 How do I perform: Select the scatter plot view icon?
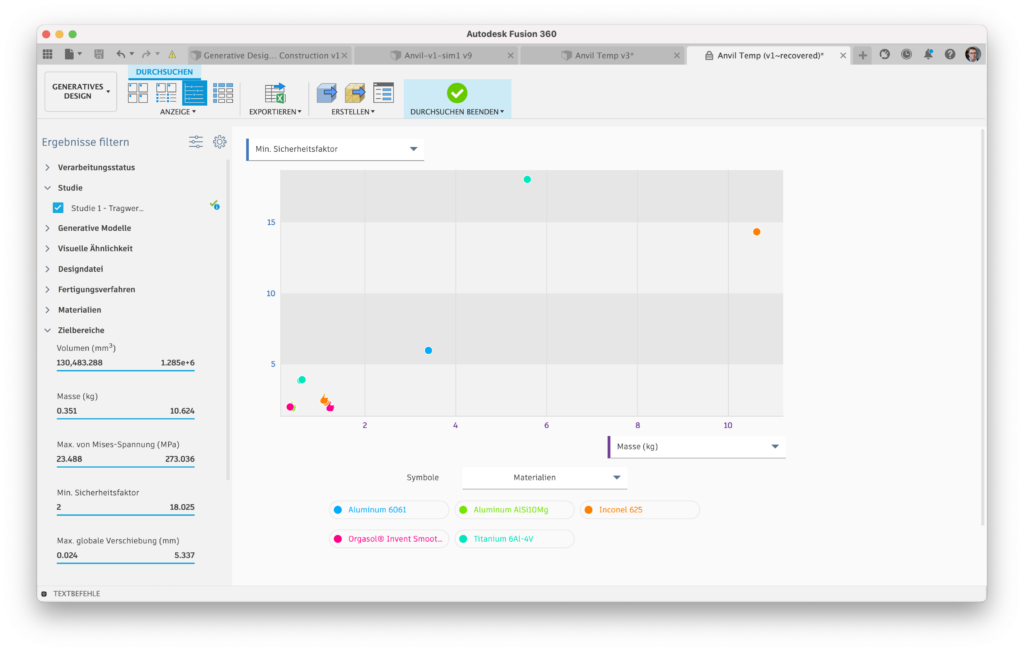(x=195, y=93)
